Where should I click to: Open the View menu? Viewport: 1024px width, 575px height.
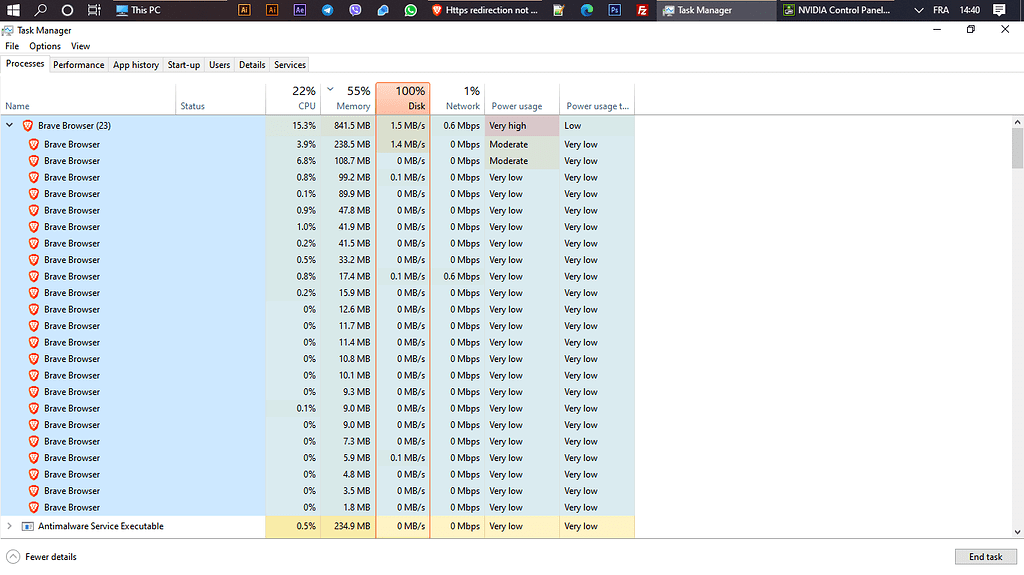[80, 46]
